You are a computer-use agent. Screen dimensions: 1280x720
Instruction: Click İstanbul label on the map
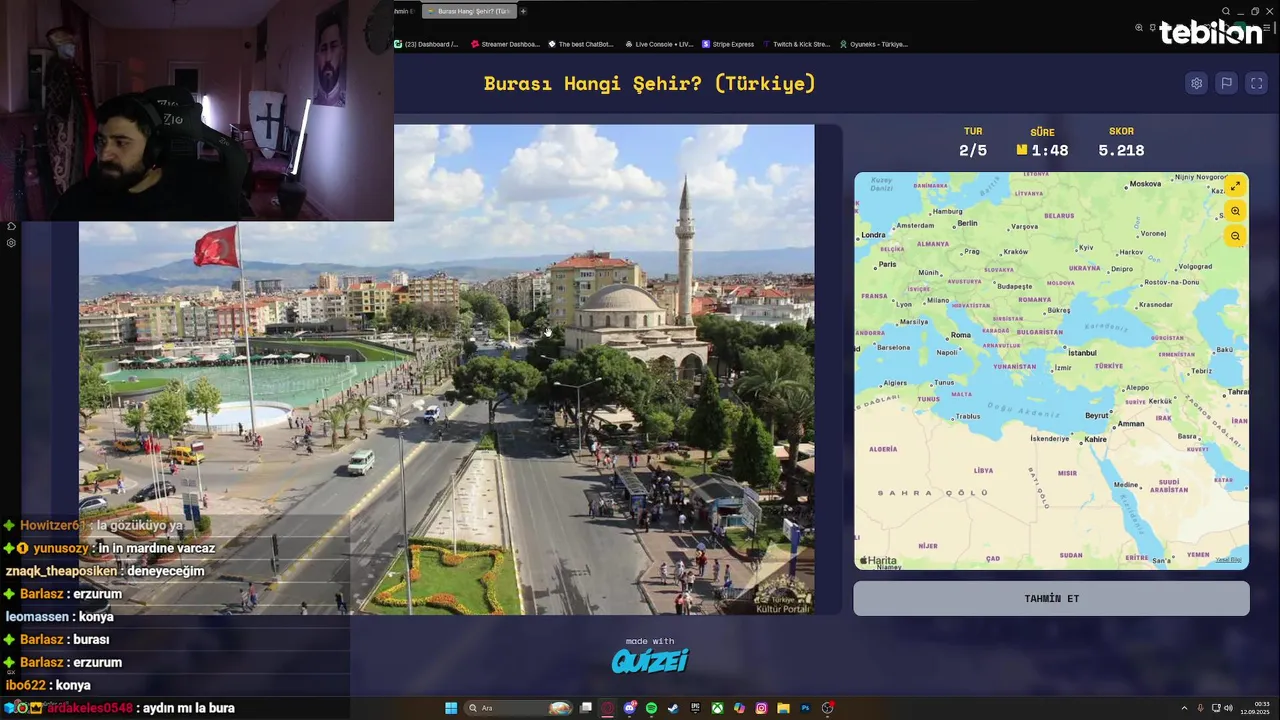pos(1082,353)
